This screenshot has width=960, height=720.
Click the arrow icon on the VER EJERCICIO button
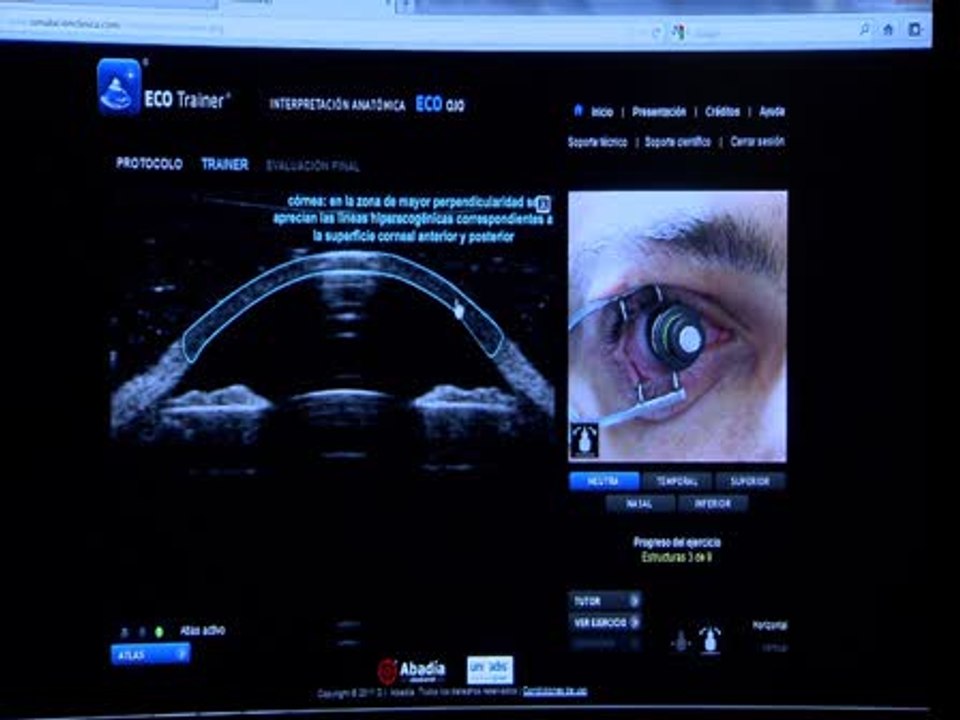coord(634,623)
